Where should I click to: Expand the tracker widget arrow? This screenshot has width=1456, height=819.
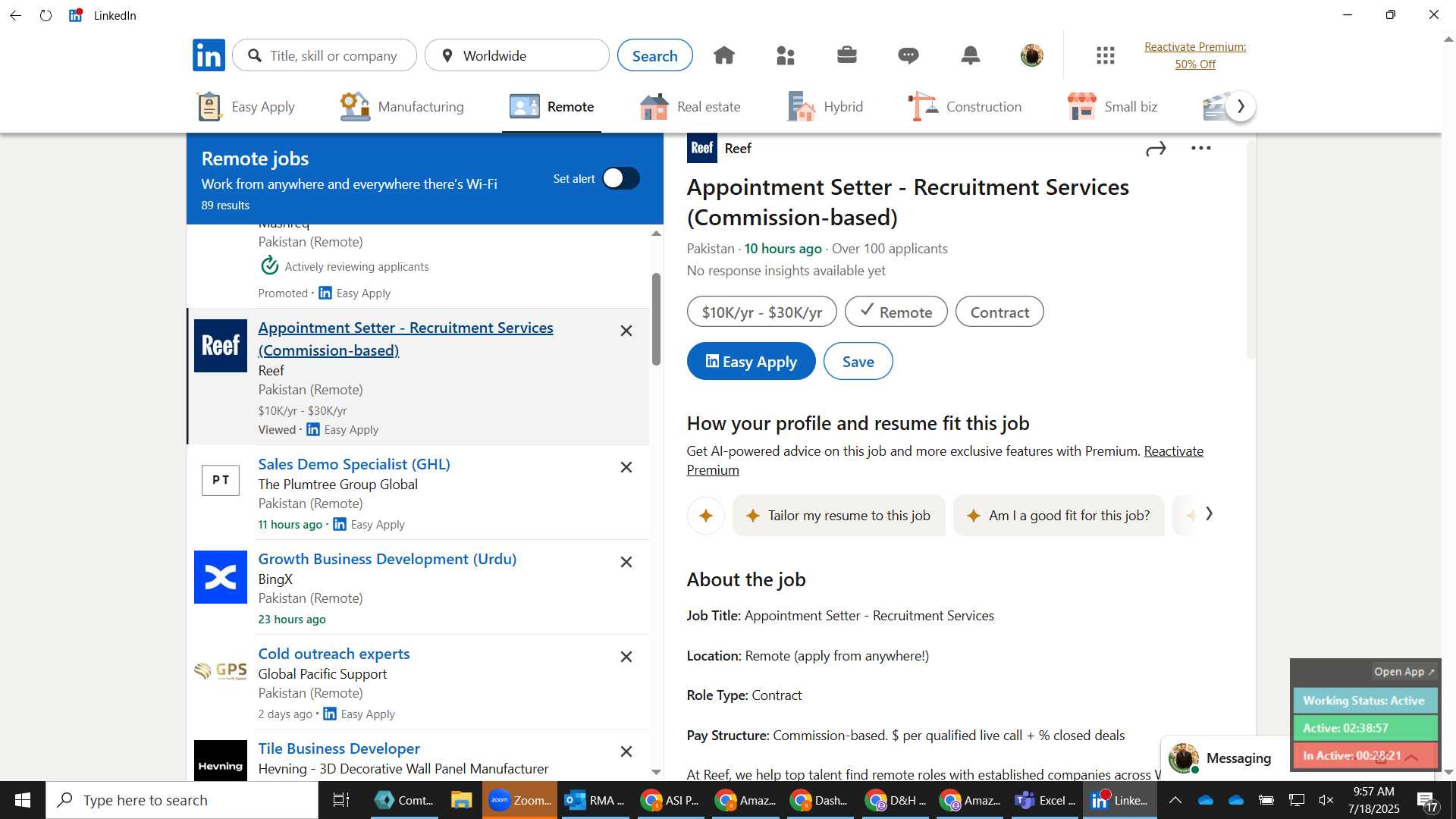[1411, 757]
